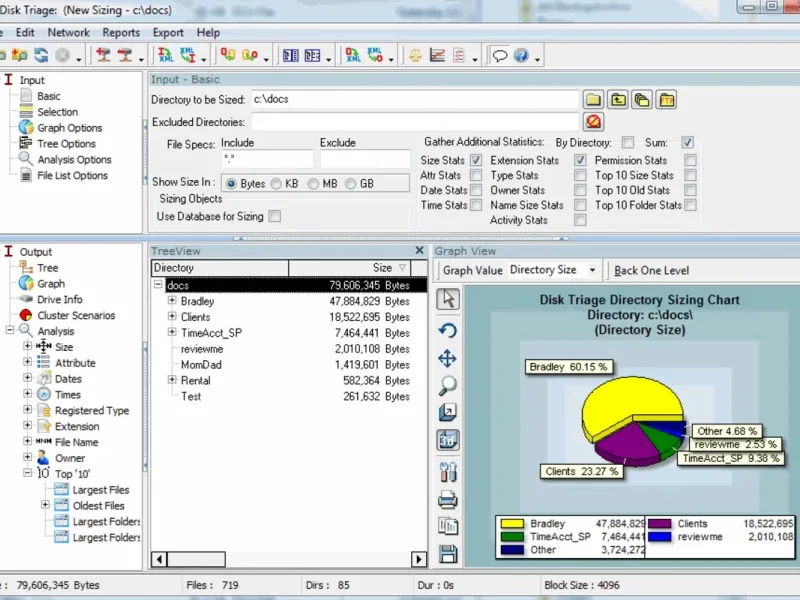Click the print graph icon

point(448,500)
